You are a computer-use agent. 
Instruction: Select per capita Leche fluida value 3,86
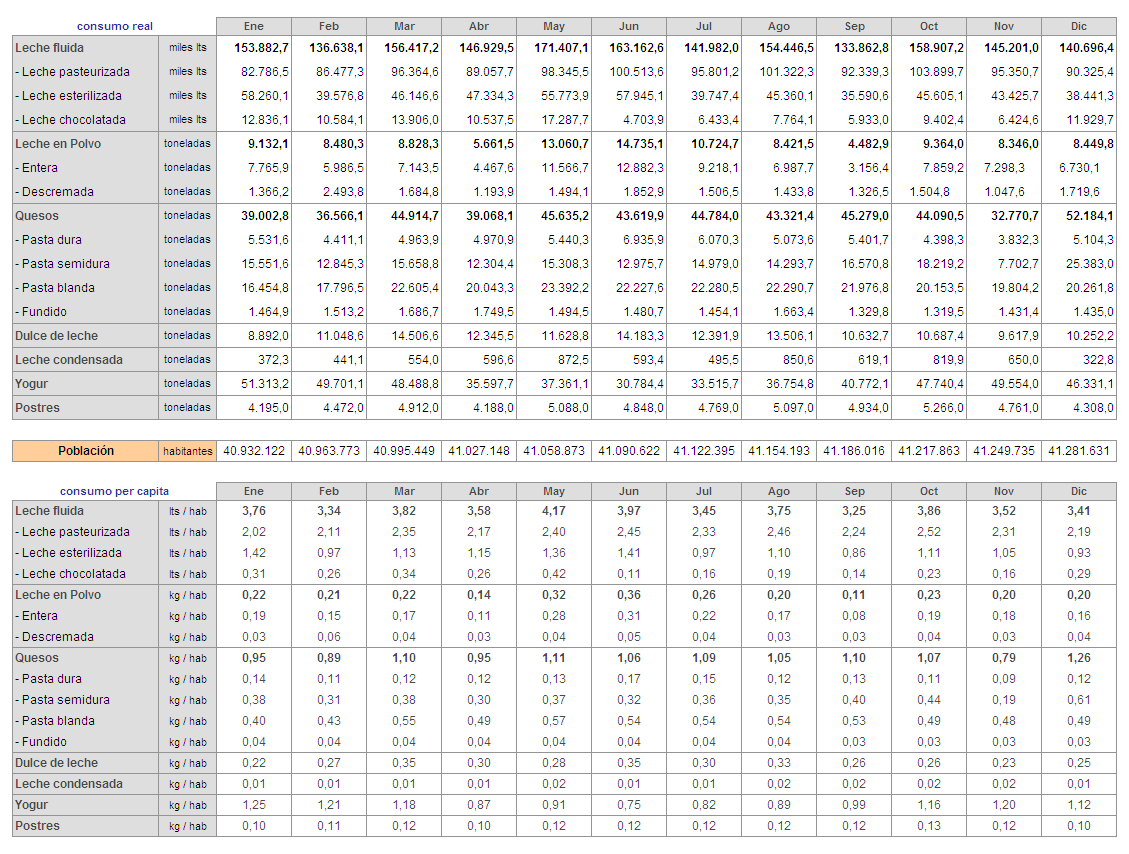tap(929, 511)
